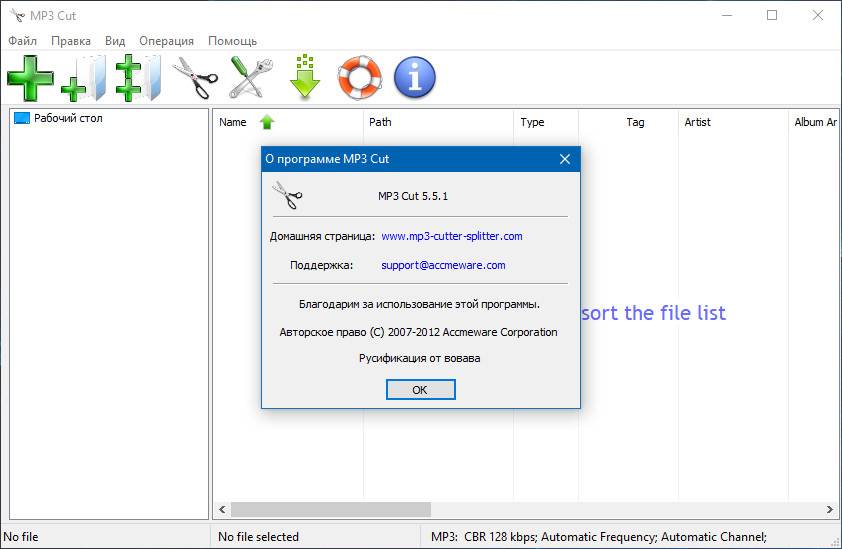This screenshot has height=549, width=842.
Task: Click the scissors cut toolbar icon
Action: [x=194, y=78]
